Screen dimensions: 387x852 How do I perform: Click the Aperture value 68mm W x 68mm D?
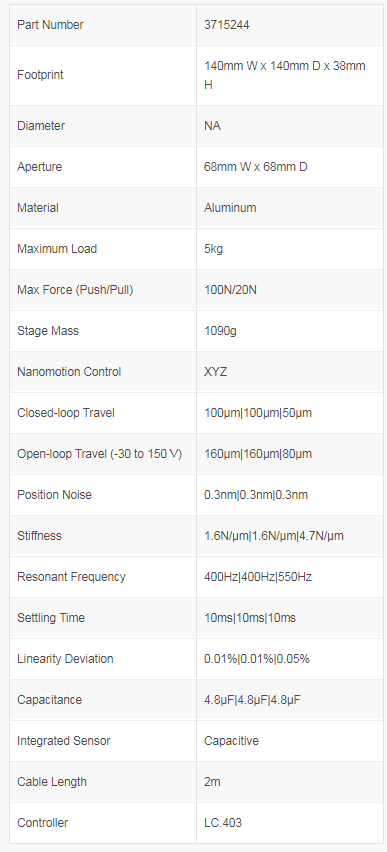tap(255, 167)
